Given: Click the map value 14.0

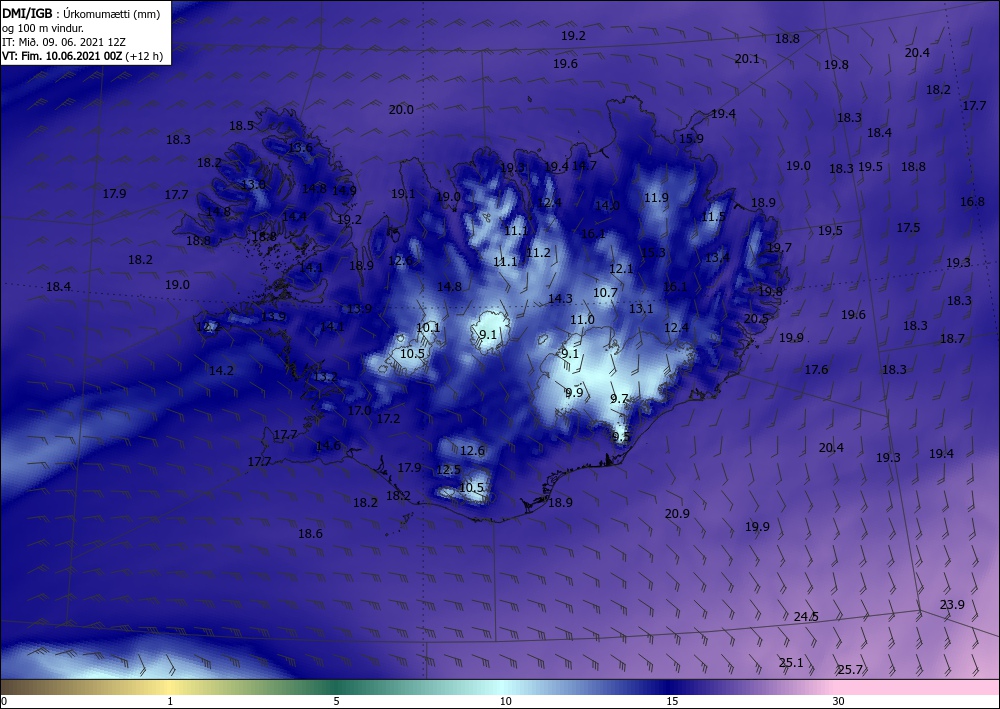Looking at the screenshot, I should 607,205.
